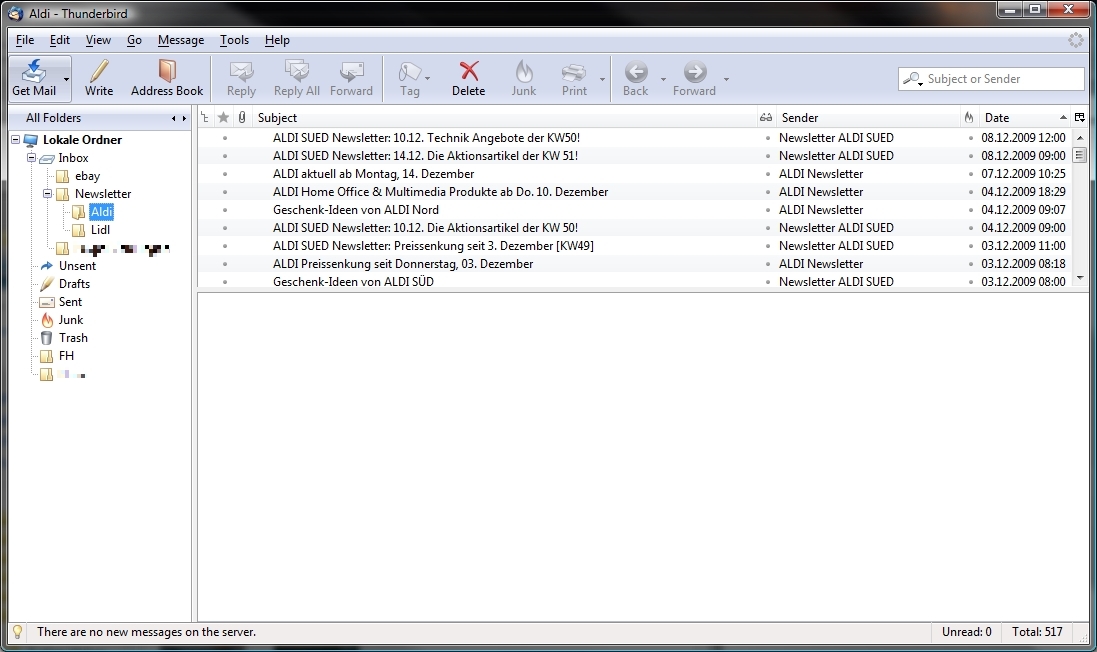Toggle junk dot for 08.12.2009 12:00 message
Image resolution: width=1097 pixels, height=652 pixels.
(x=970, y=138)
